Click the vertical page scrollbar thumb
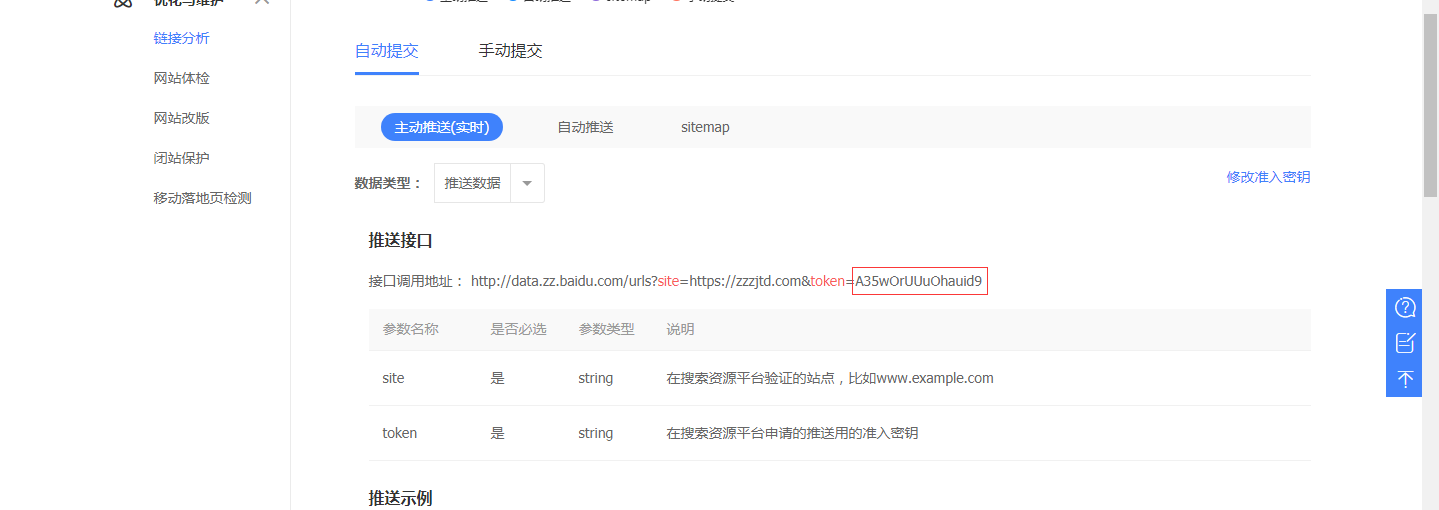This screenshot has width=1439, height=510. pos(1431,105)
